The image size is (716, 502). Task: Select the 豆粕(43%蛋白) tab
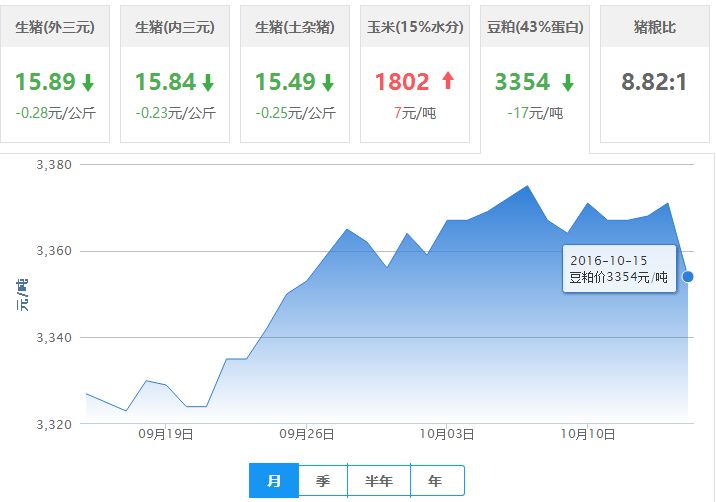pyautogui.click(x=535, y=79)
